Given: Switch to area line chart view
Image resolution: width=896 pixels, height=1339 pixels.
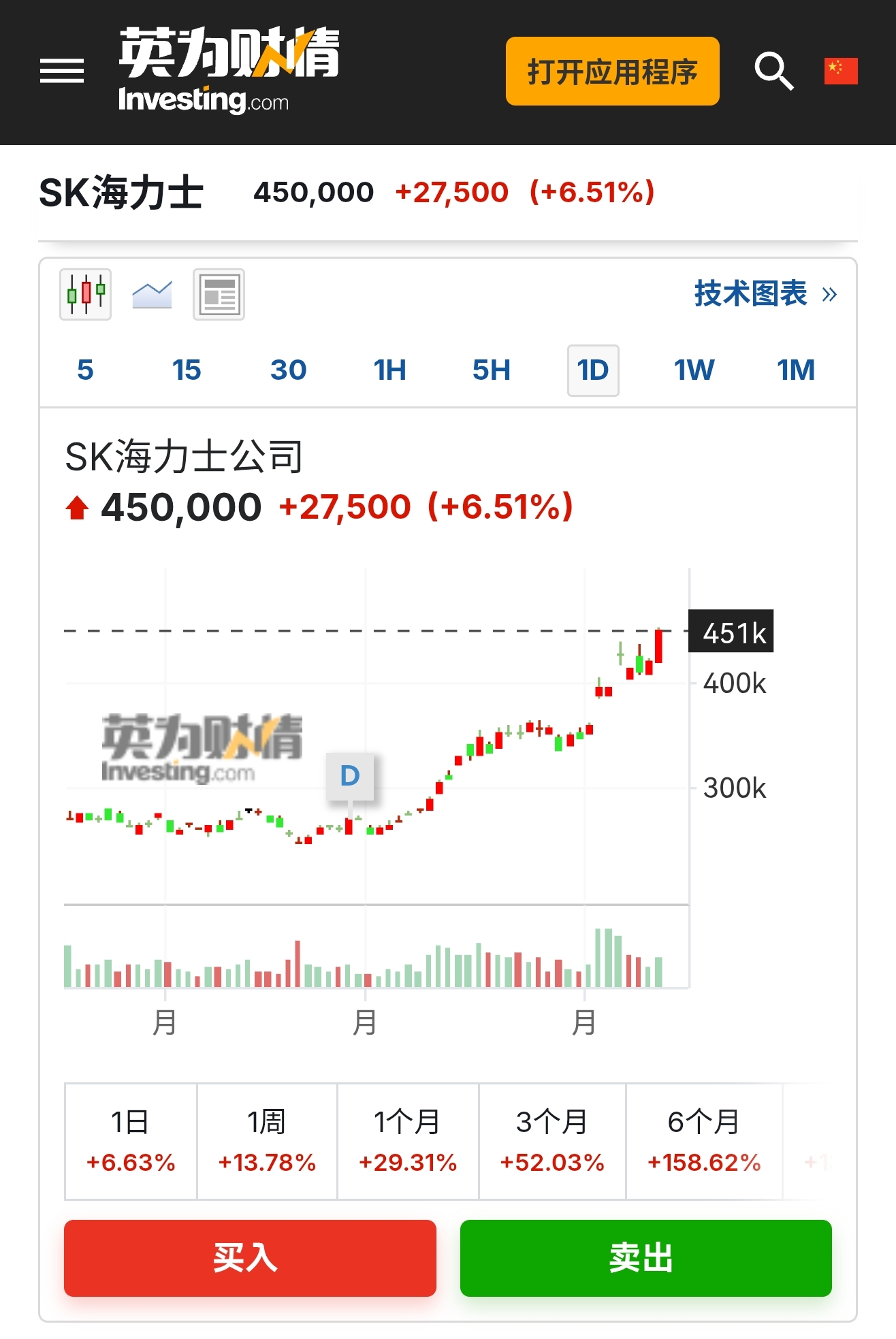Looking at the screenshot, I should (x=152, y=294).
